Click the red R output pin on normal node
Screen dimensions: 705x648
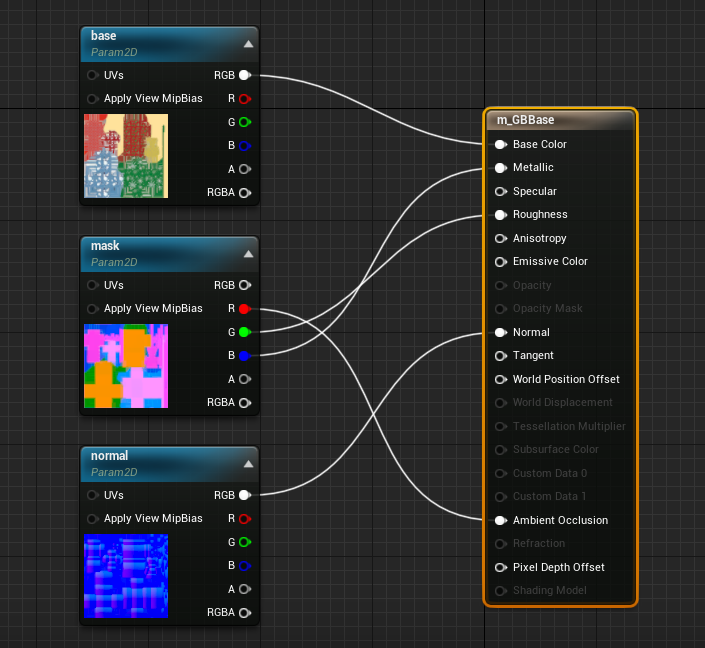(x=245, y=518)
